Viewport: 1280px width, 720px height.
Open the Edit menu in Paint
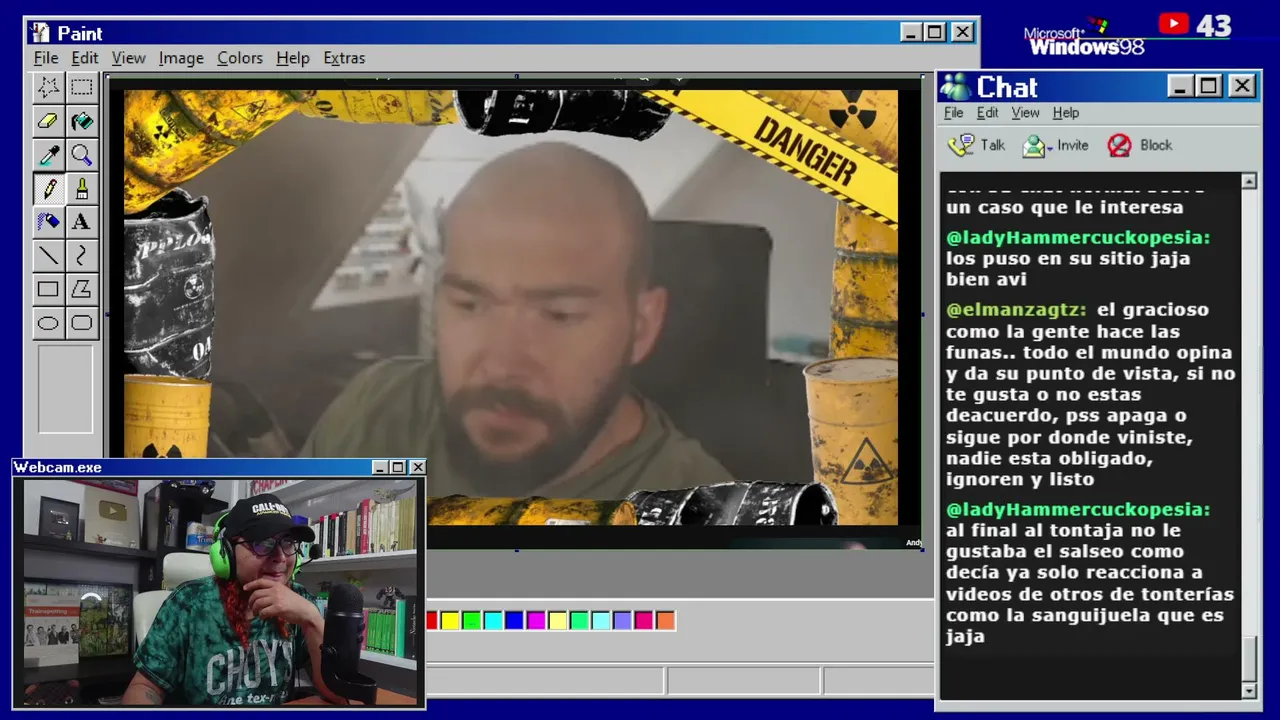click(x=85, y=58)
